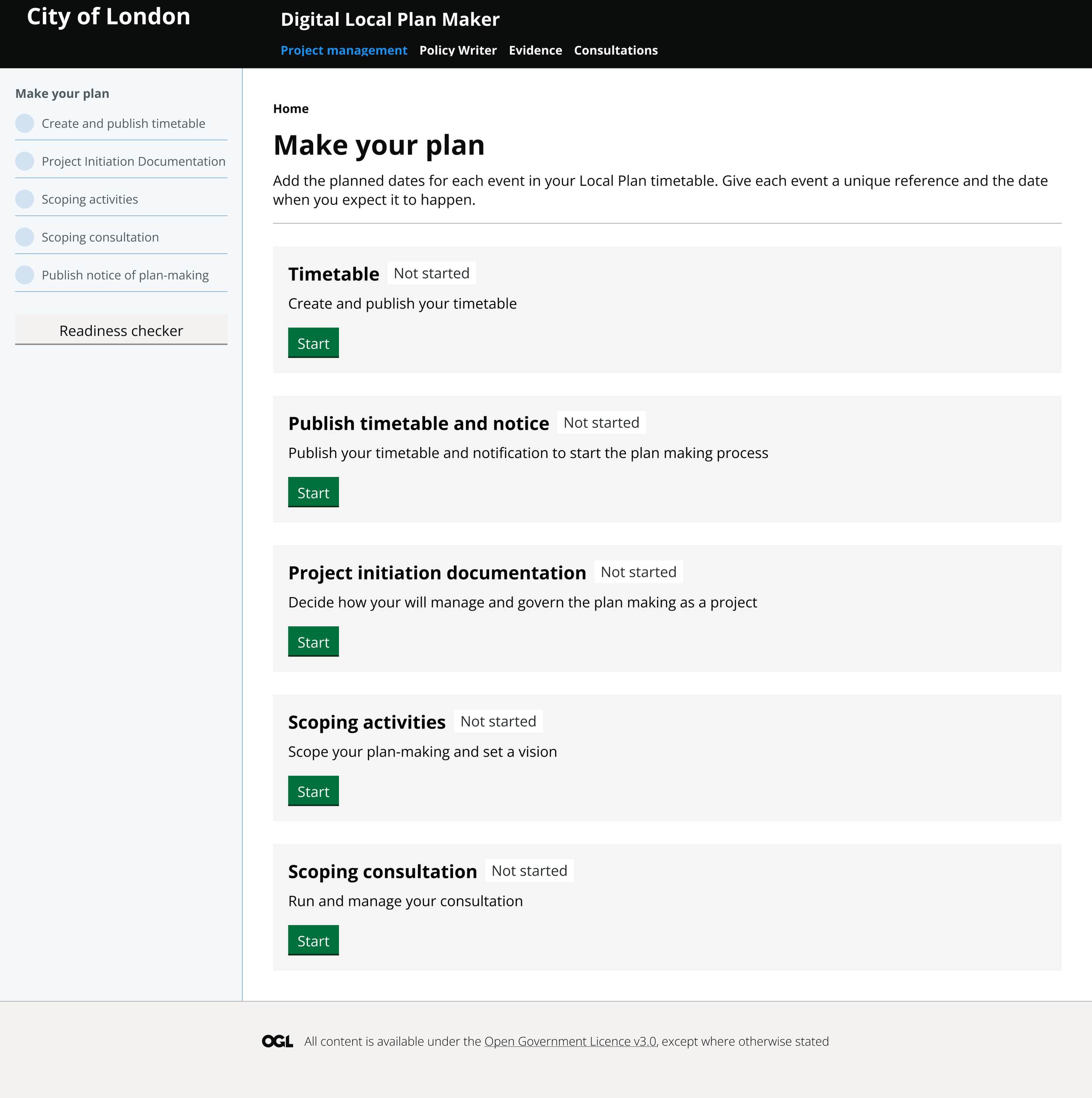Click status circle beside sidebar Scoping activities
The height and width of the screenshot is (1098, 1092).
[x=24, y=199]
